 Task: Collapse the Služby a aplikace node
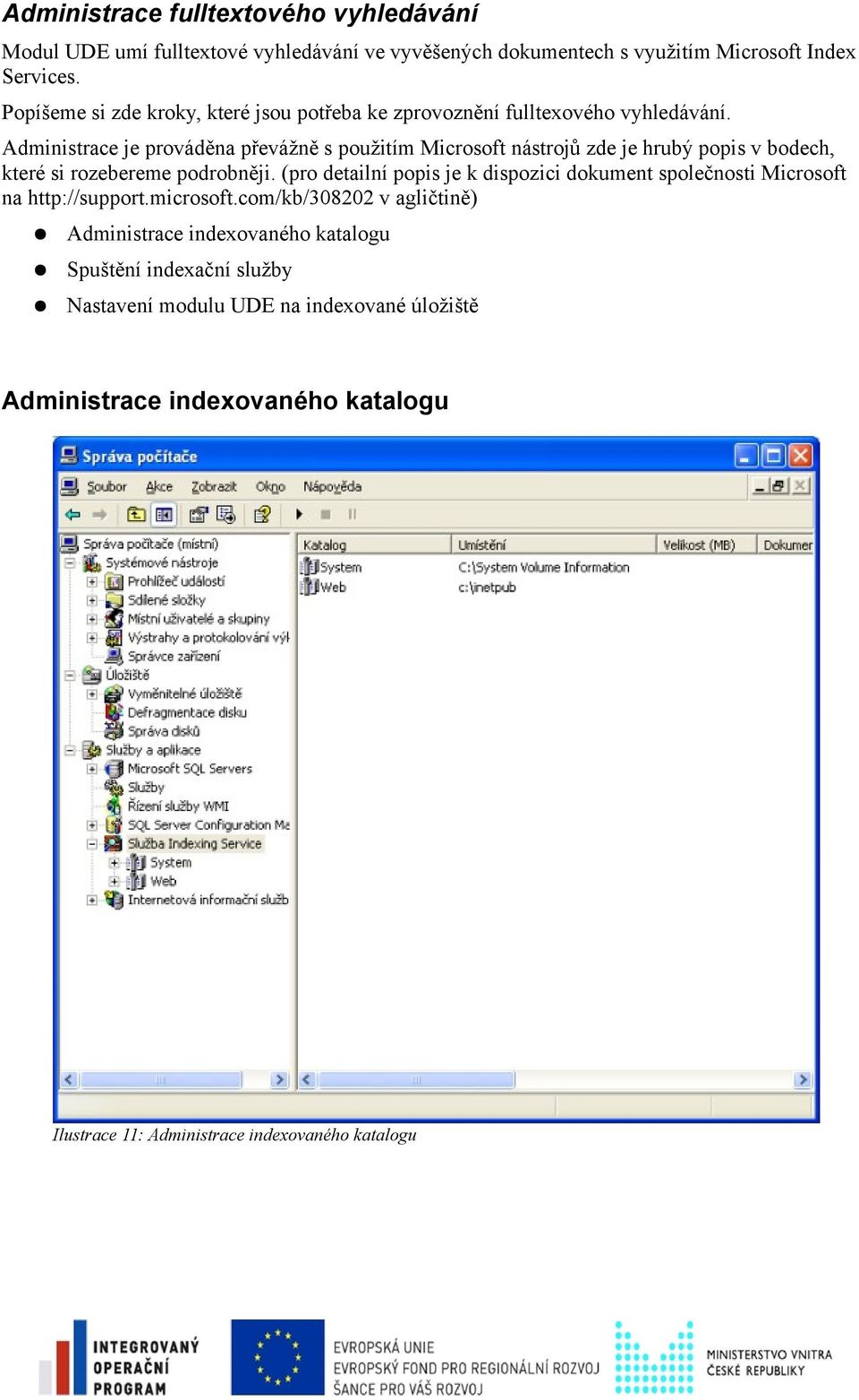70,750
